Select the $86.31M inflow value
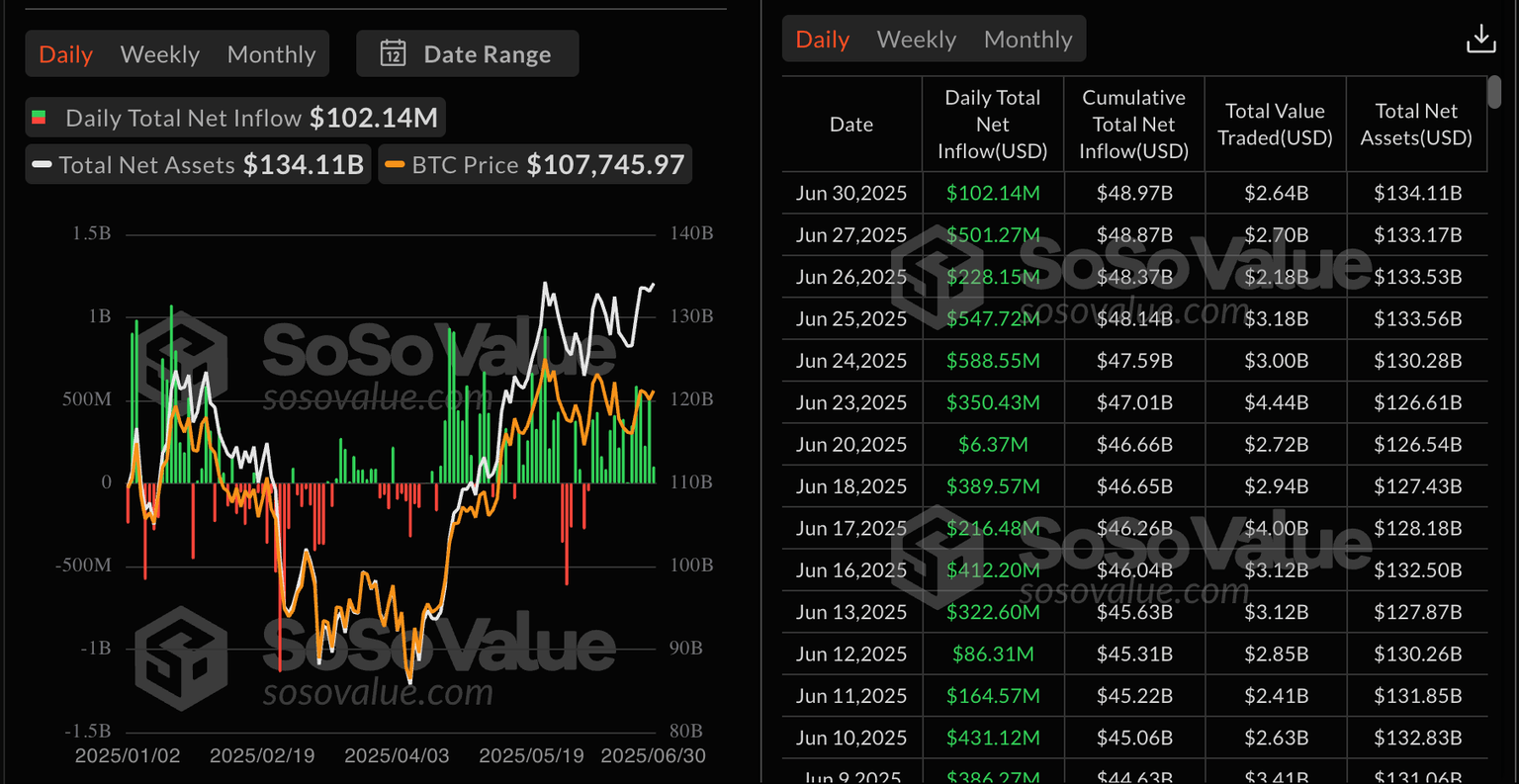The height and width of the screenshot is (784, 1519). tap(993, 654)
